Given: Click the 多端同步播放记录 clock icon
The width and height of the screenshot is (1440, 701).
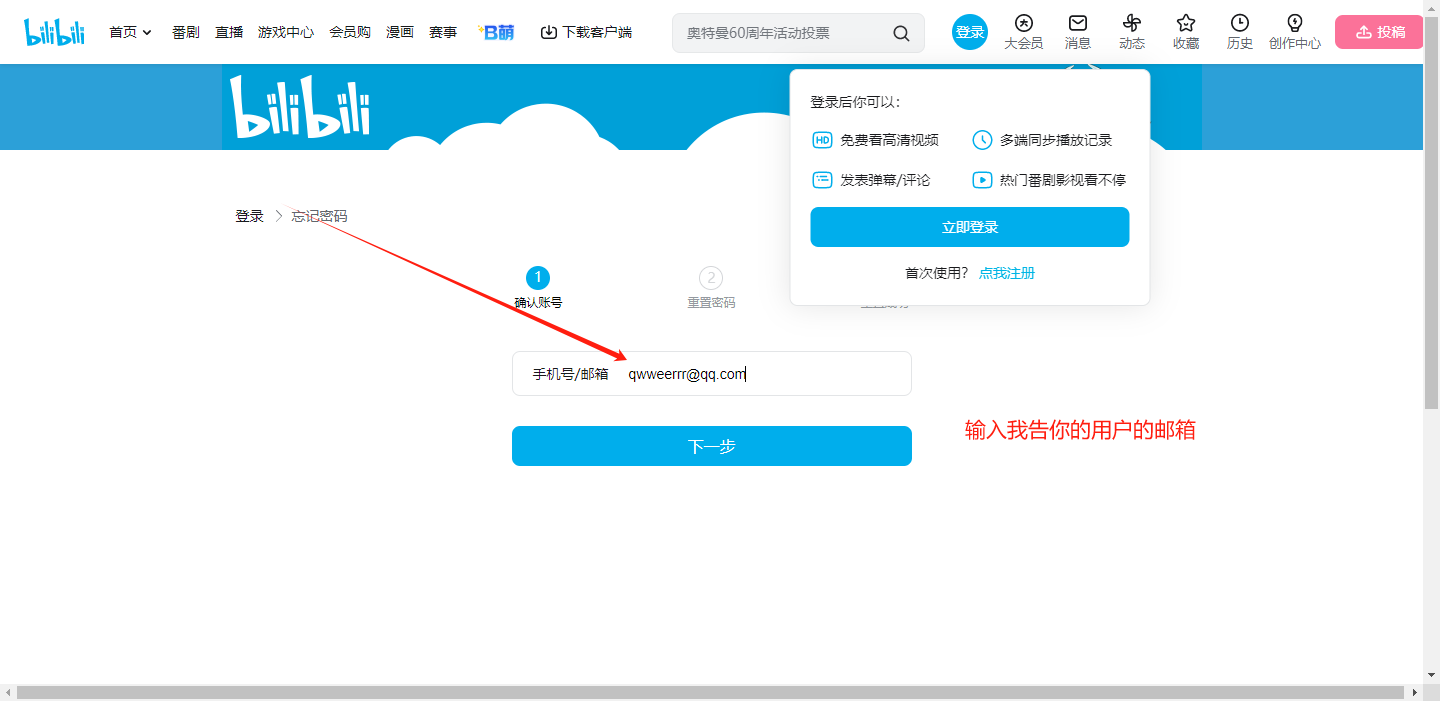Looking at the screenshot, I should (982, 140).
